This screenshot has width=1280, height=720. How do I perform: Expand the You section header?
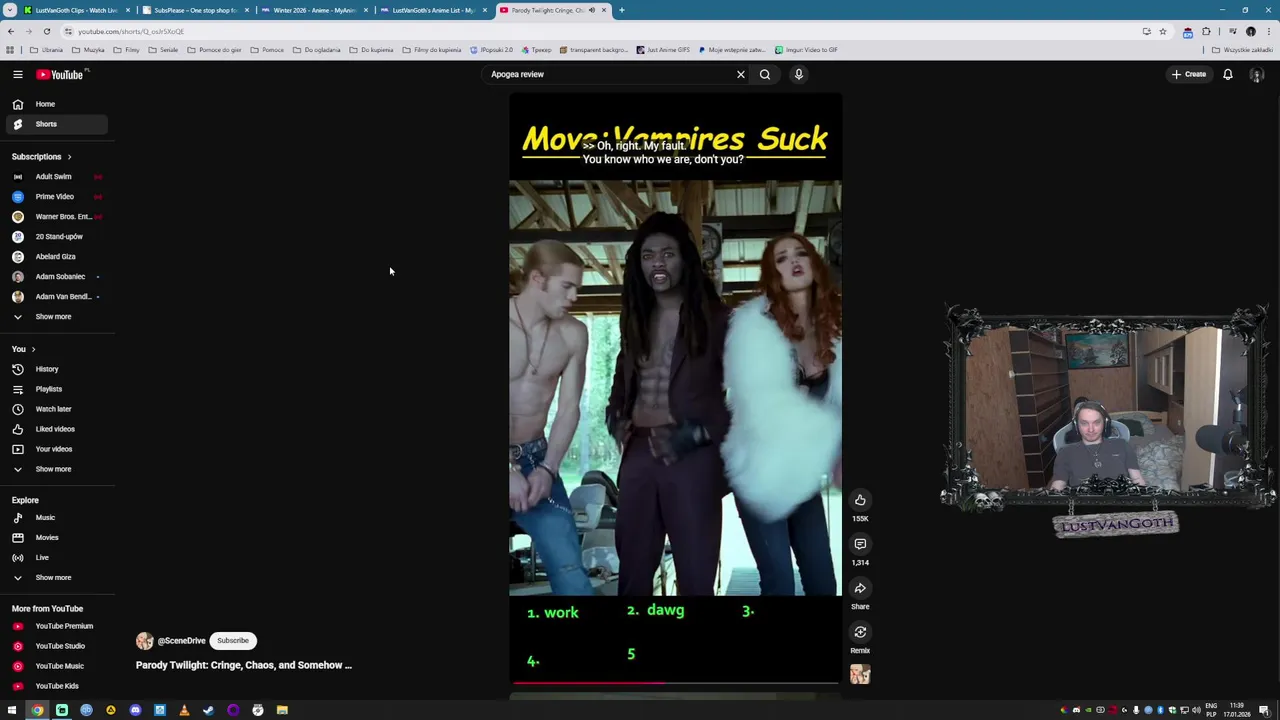pyautogui.click(x=24, y=349)
